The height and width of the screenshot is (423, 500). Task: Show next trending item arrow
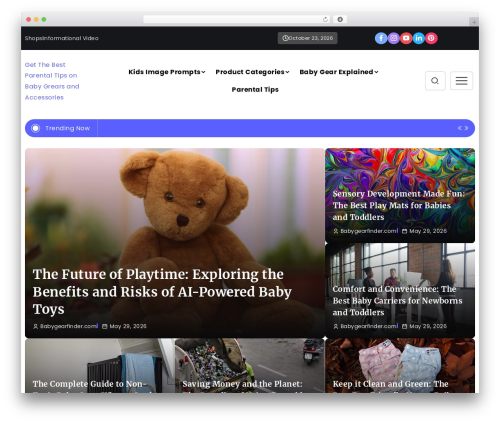[x=466, y=128]
